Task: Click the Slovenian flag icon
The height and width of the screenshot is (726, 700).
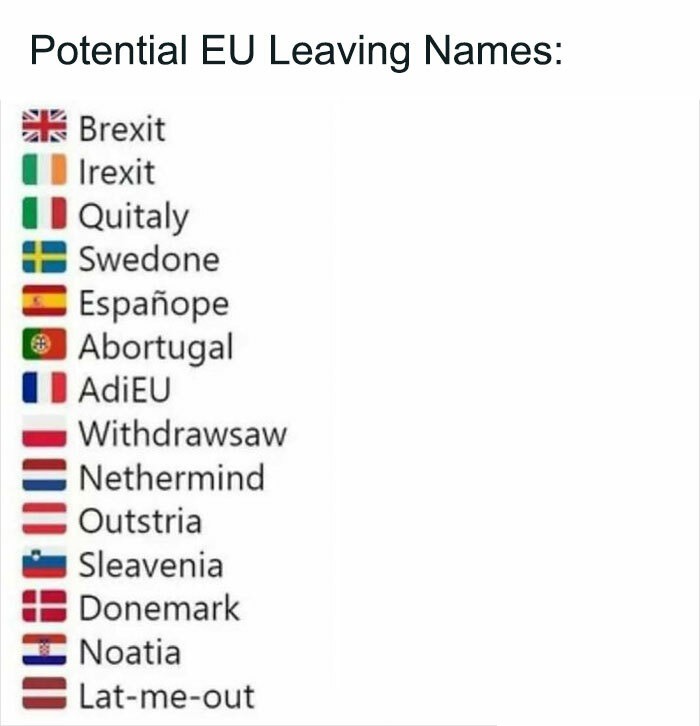Action: (44, 563)
